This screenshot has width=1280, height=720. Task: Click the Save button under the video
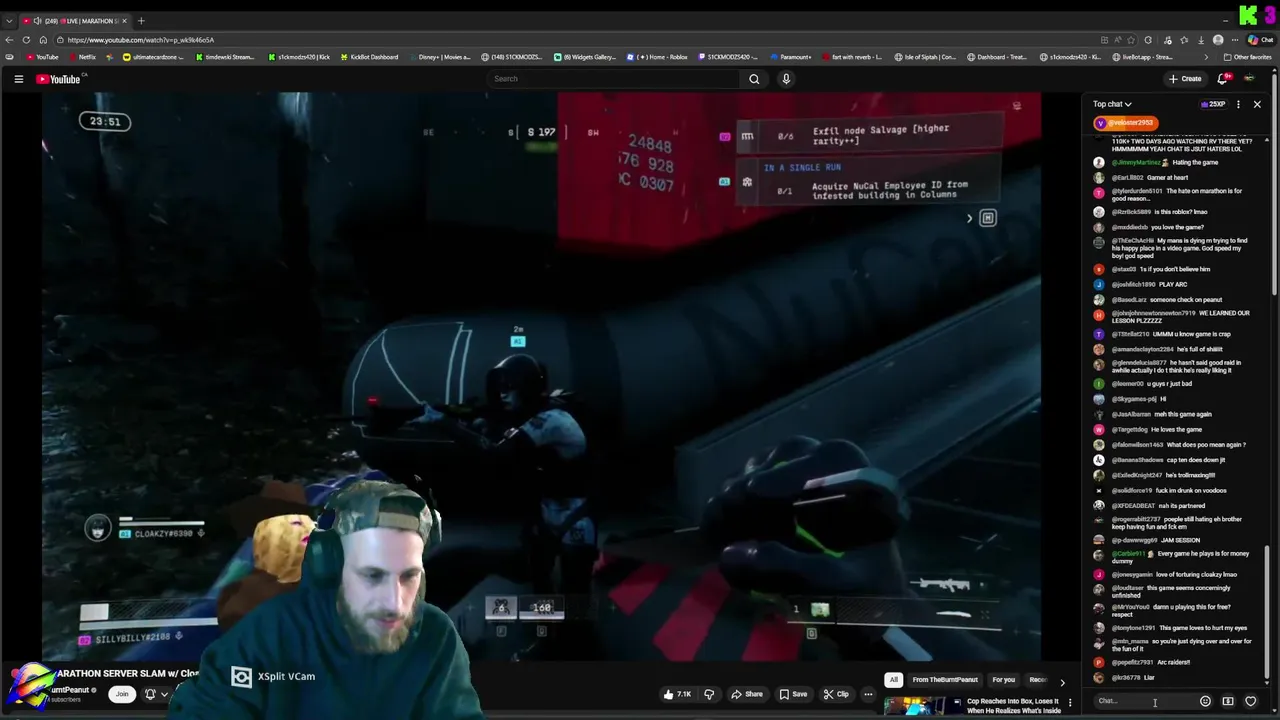793,694
